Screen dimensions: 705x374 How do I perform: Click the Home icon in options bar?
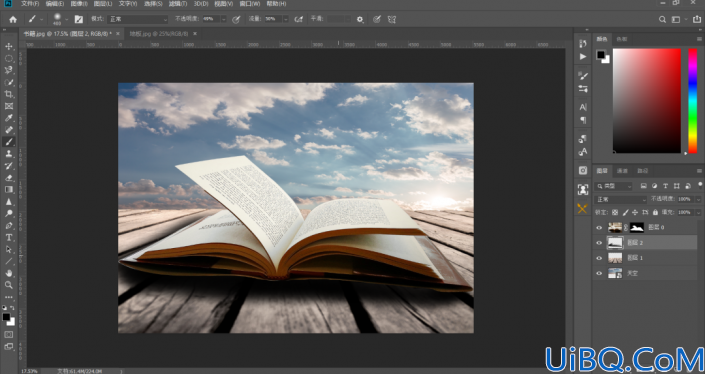(13, 19)
